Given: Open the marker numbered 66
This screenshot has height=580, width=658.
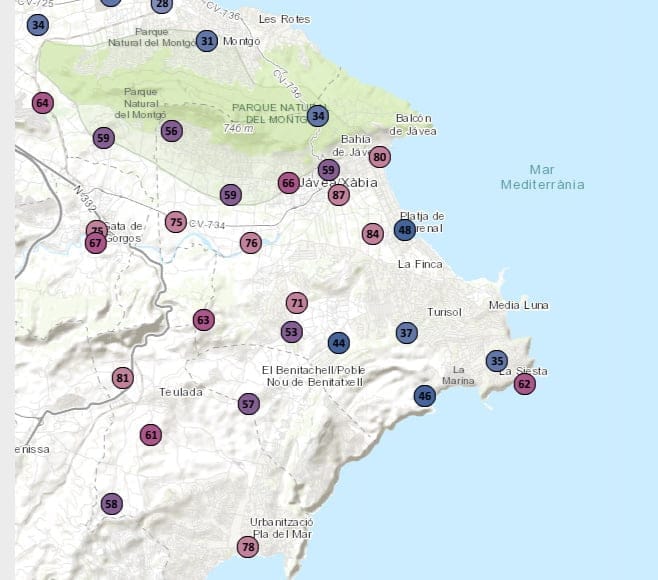Looking at the screenshot, I should [289, 183].
